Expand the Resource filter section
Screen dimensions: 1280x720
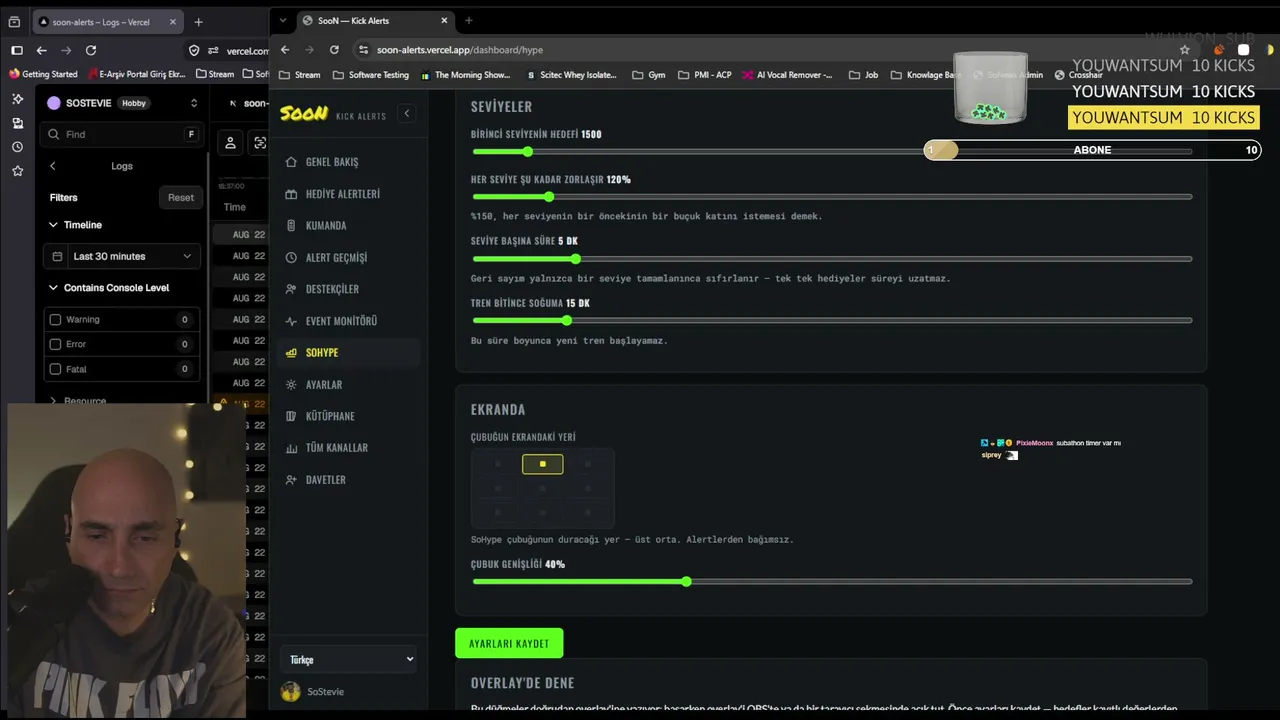pos(78,401)
